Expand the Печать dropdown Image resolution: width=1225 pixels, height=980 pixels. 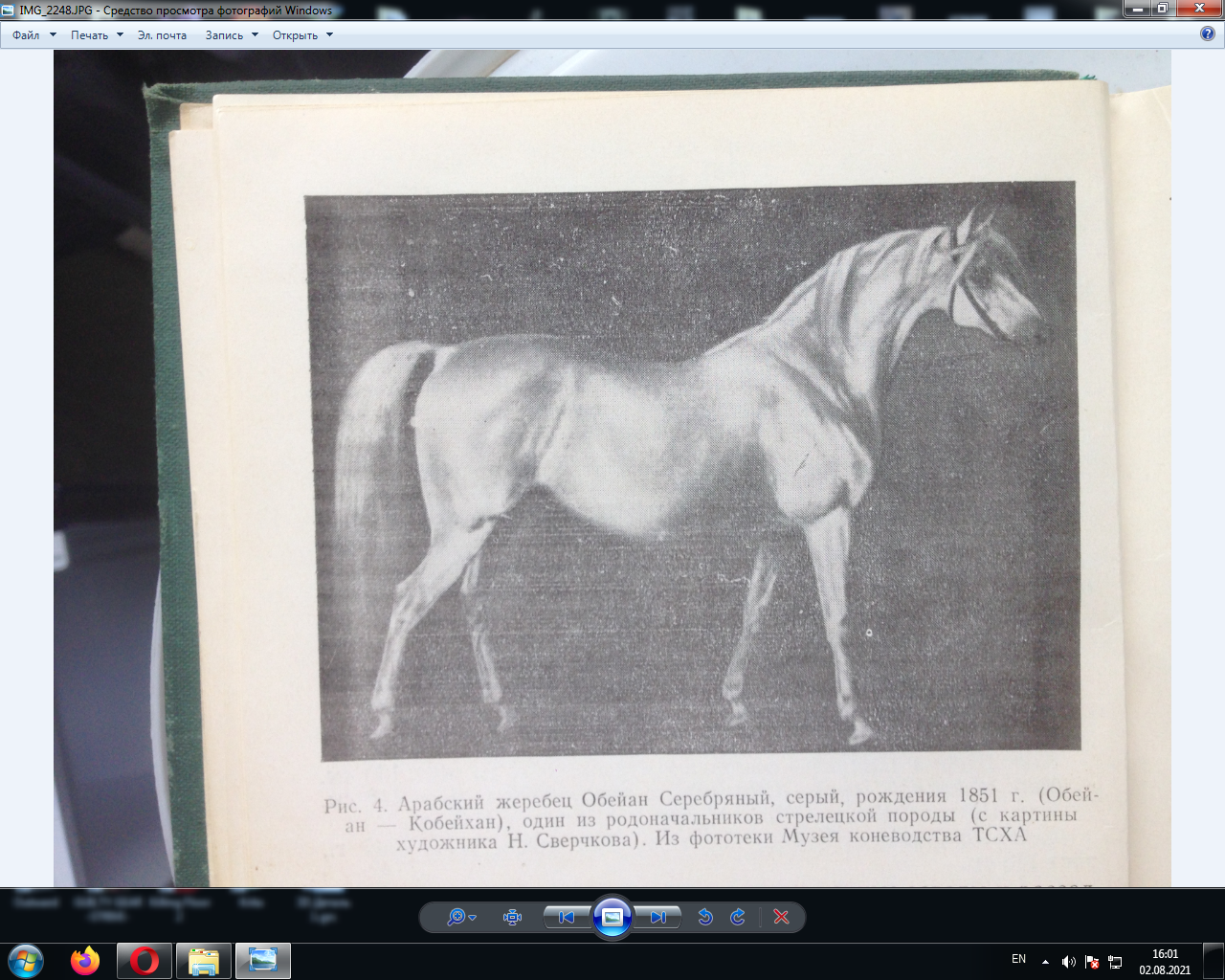click(x=97, y=35)
